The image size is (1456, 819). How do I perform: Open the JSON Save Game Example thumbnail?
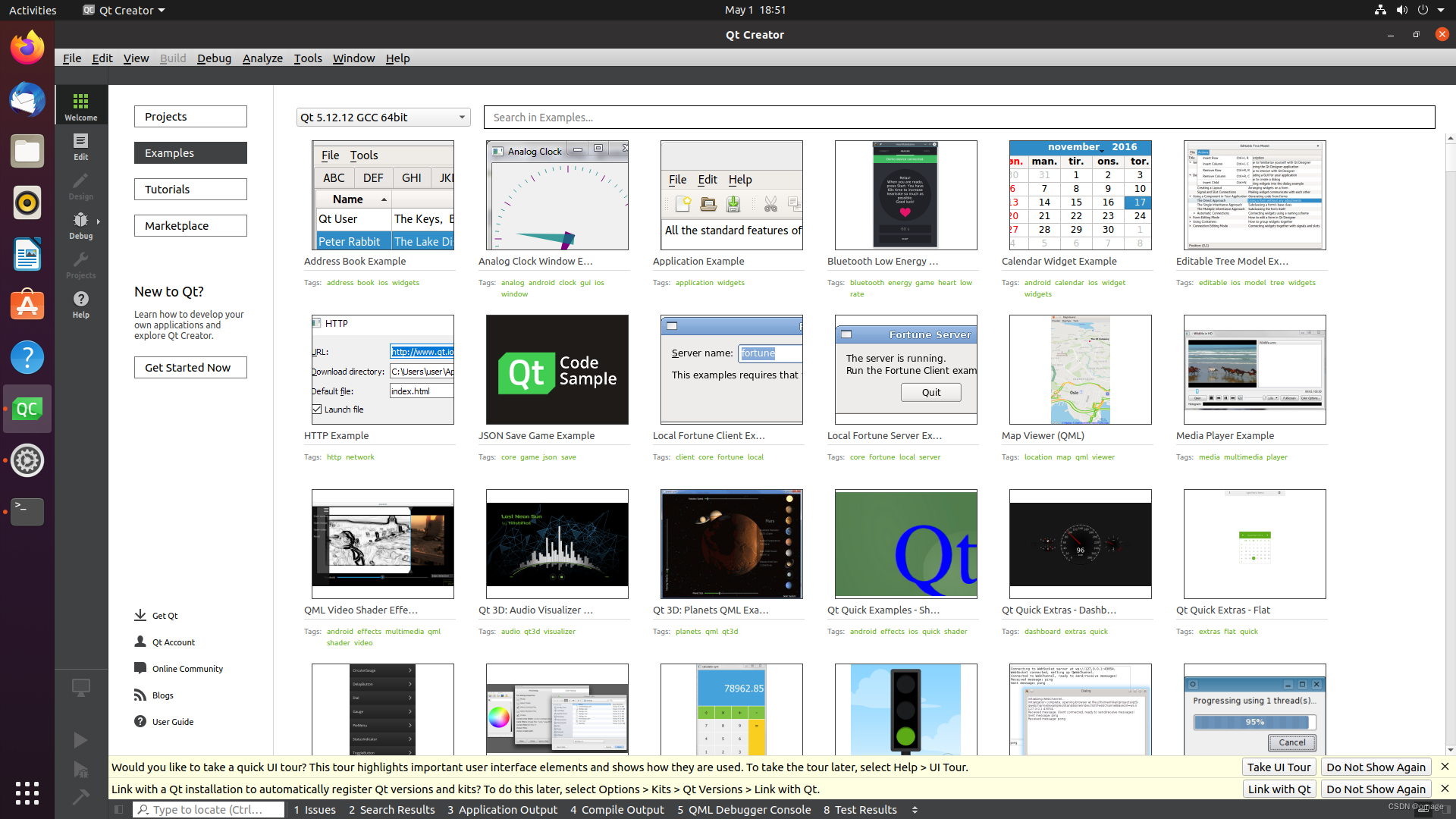557,369
